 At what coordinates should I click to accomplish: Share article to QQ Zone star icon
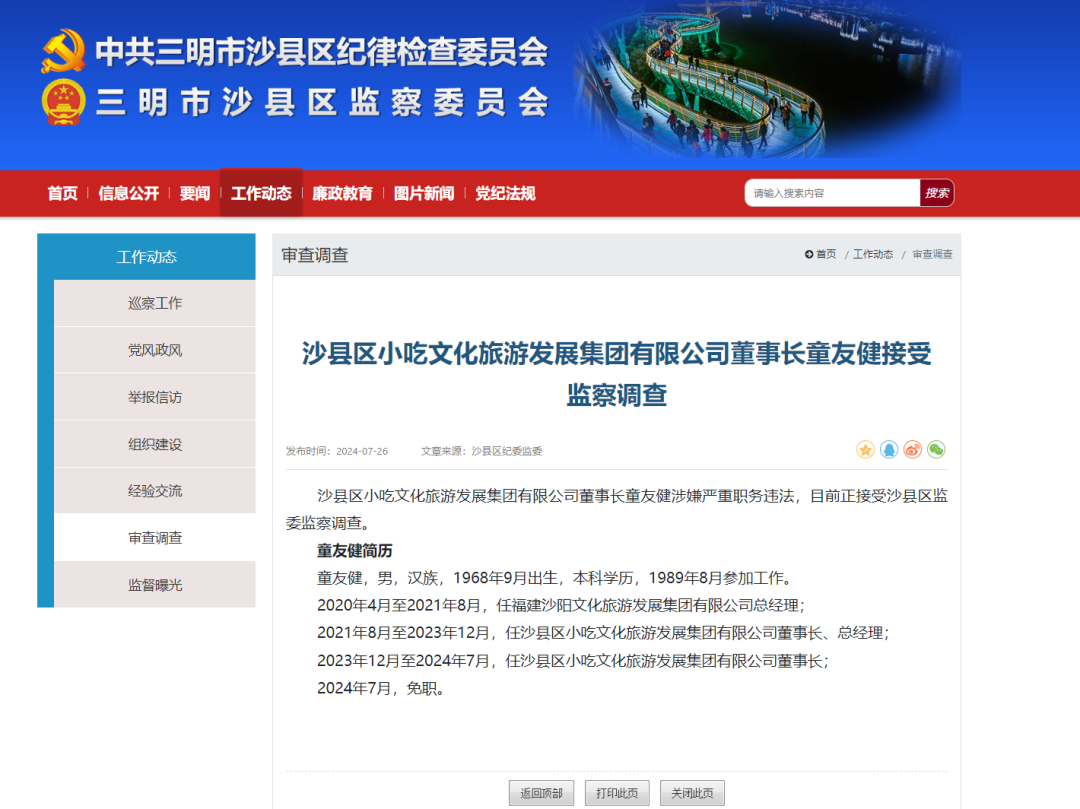tap(865, 450)
